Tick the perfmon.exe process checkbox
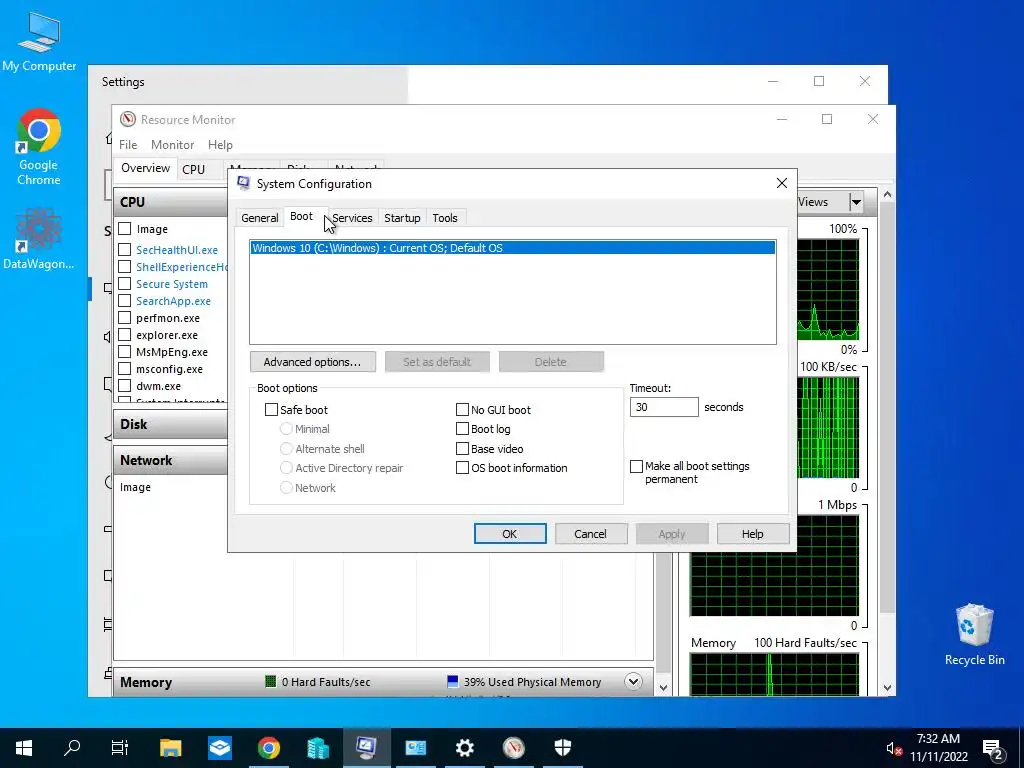The width and height of the screenshot is (1024, 768). tap(125, 317)
